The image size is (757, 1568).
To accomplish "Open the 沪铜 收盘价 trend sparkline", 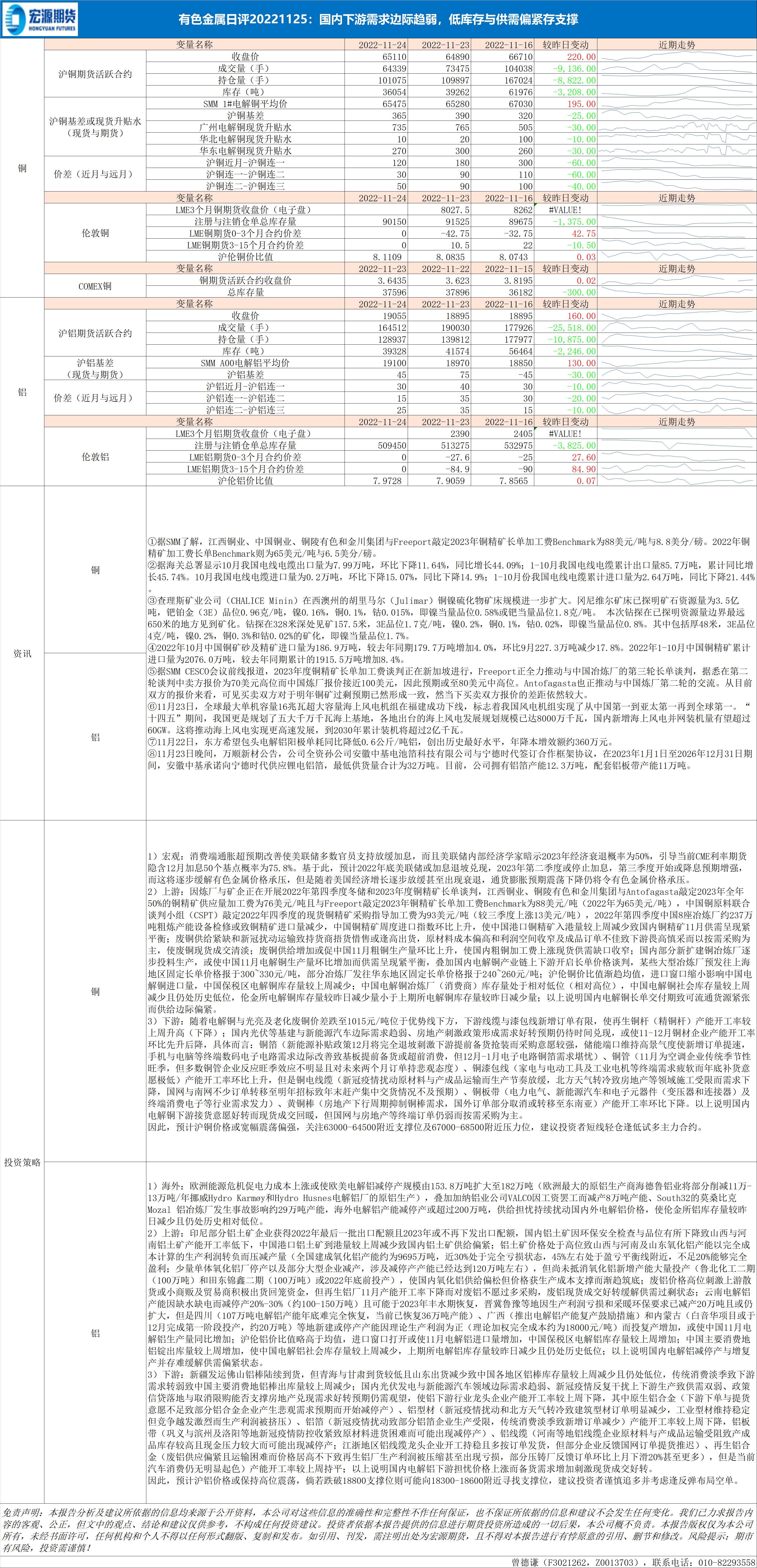I will pos(677,57).
